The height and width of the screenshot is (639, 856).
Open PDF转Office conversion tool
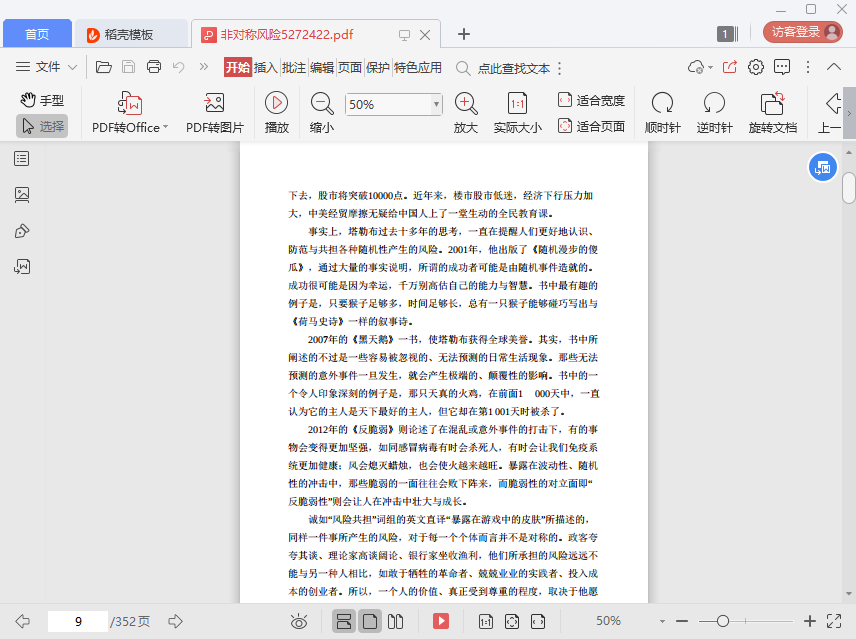pos(130,112)
